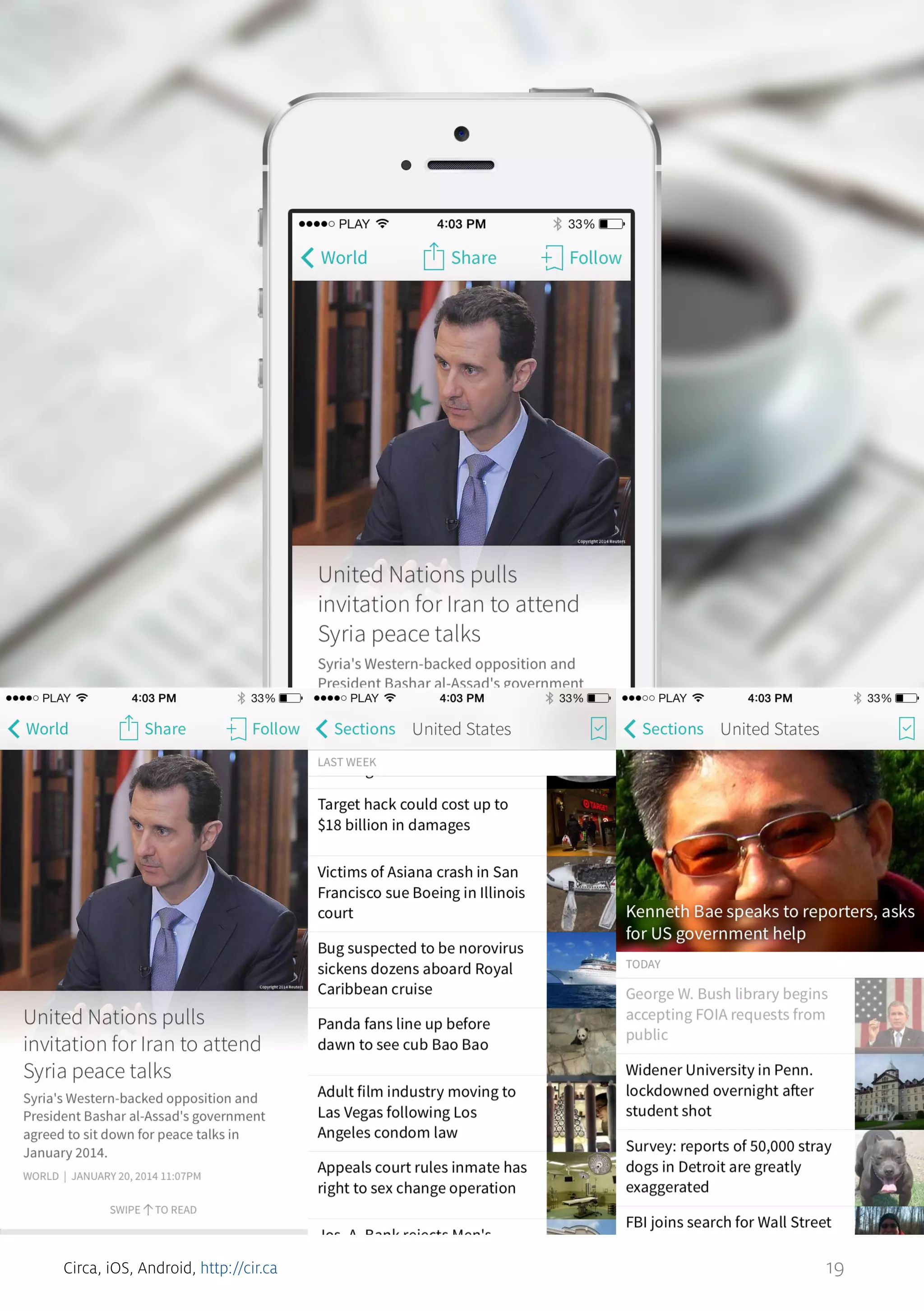This screenshot has width=924, height=1311.
Task: Tap battery icon in Kenneth Bae screenshot status bar
Action: (906, 698)
